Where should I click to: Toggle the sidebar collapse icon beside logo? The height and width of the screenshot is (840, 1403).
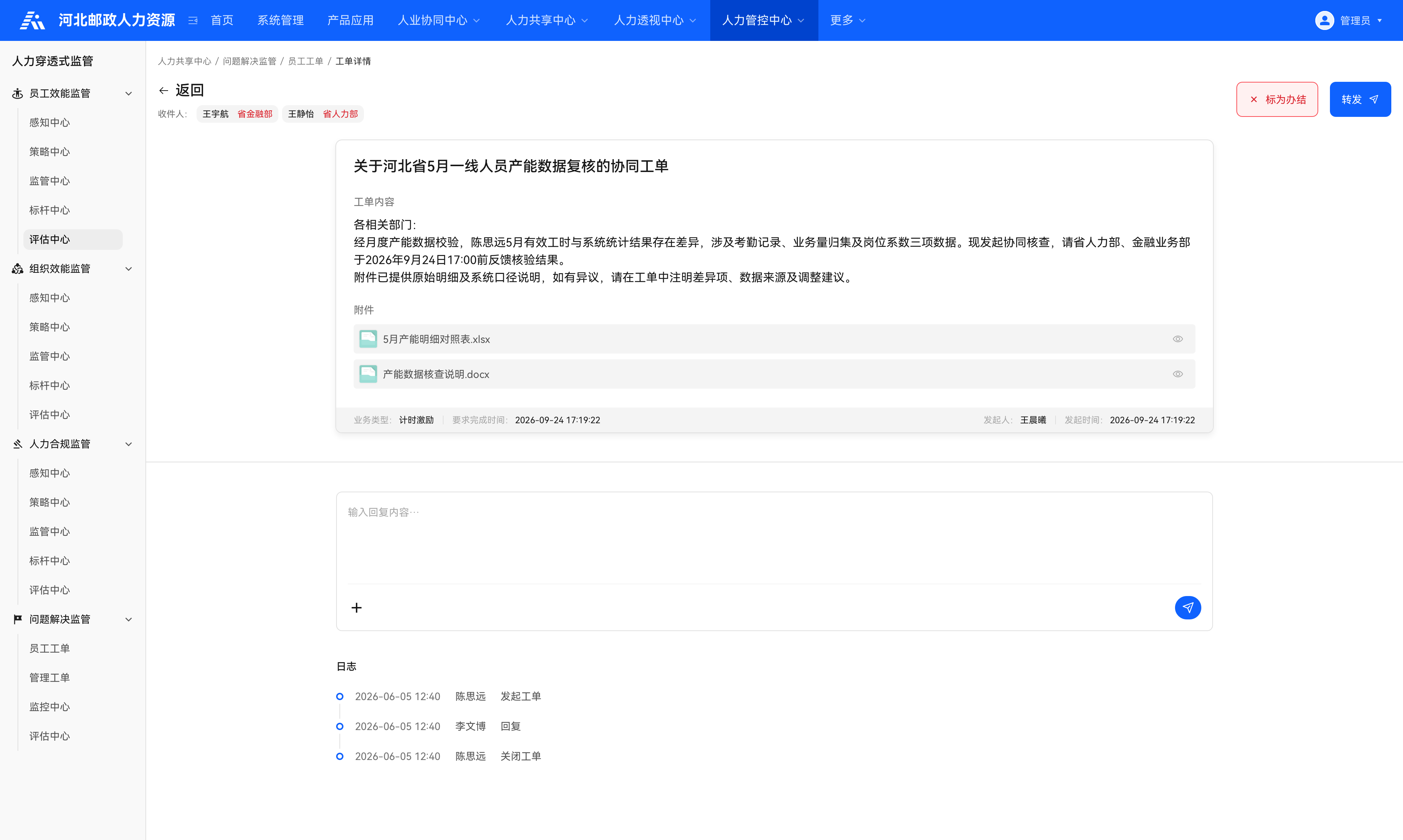coord(193,20)
